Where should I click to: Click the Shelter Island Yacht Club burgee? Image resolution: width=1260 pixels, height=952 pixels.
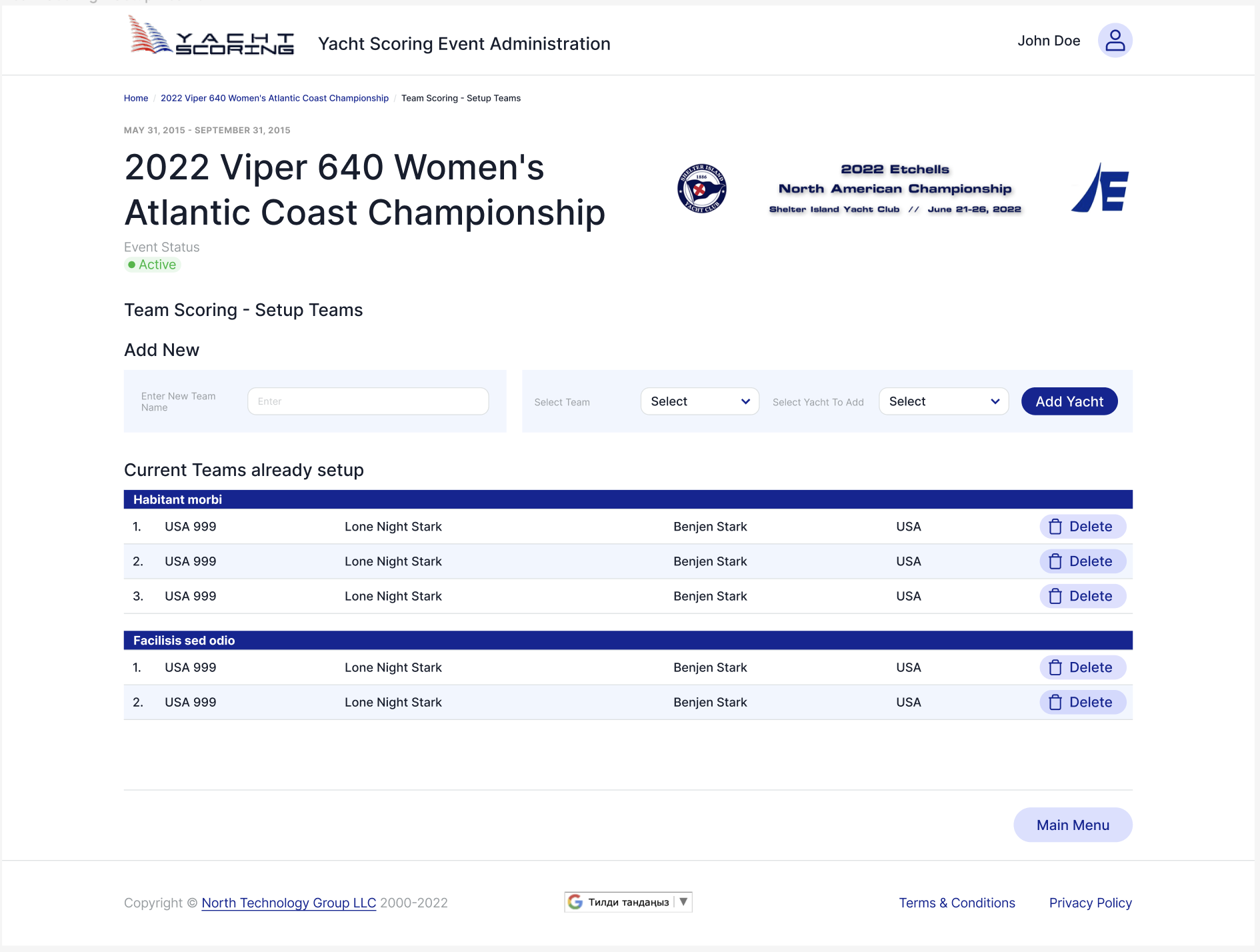click(x=701, y=189)
